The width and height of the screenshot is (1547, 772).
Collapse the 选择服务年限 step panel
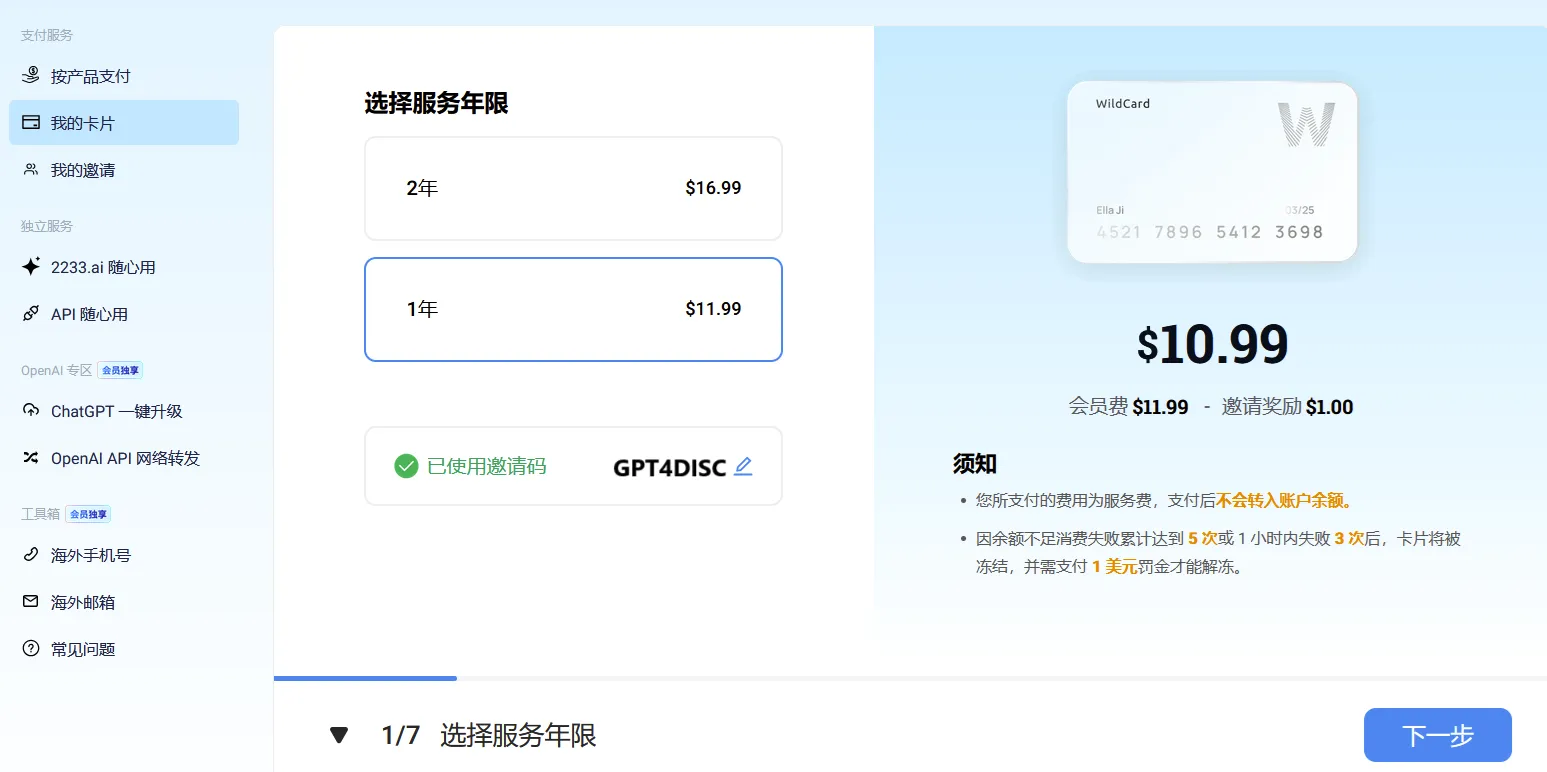tap(339, 734)
